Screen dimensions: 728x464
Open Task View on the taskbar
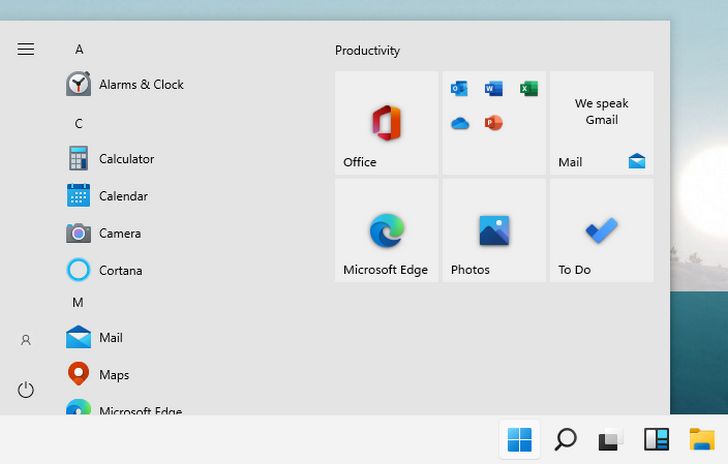click(611, 439)
